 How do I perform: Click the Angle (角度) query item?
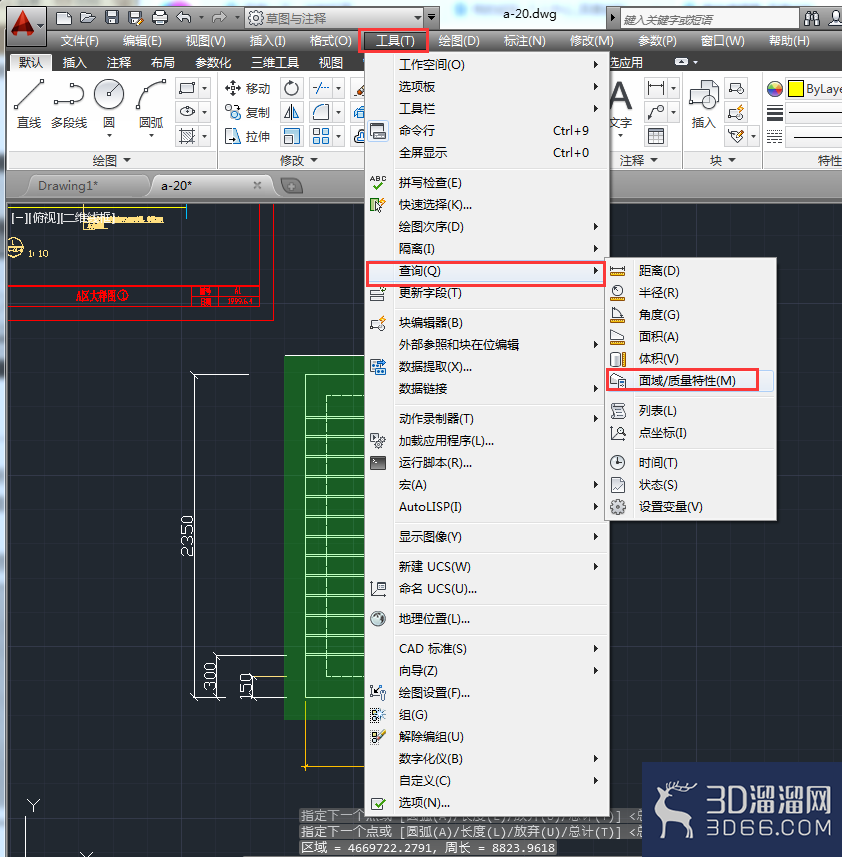[x=690, y=314]
